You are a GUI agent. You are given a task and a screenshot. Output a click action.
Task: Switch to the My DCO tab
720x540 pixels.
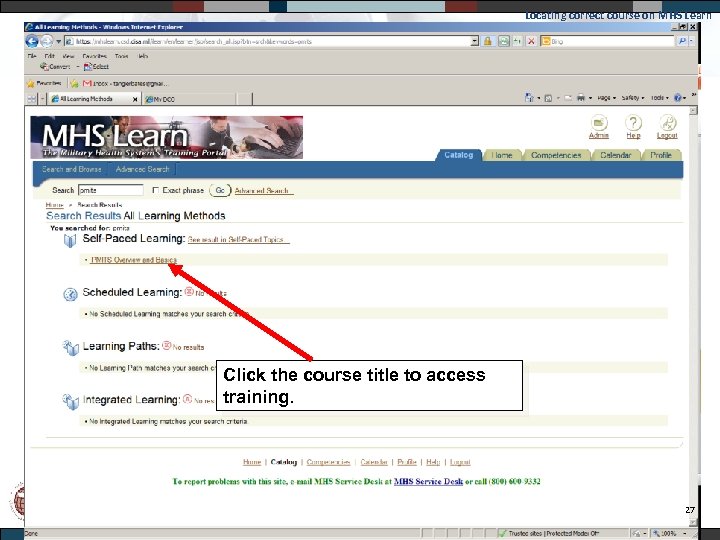[189, 99]
